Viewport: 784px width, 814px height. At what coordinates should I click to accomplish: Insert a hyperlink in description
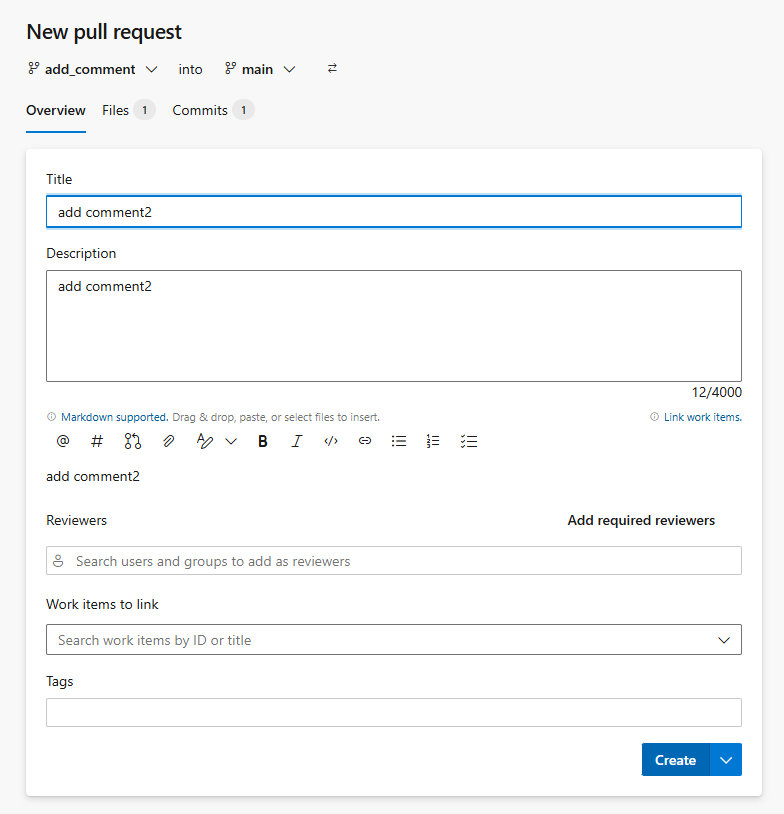(x=365, y=441)
